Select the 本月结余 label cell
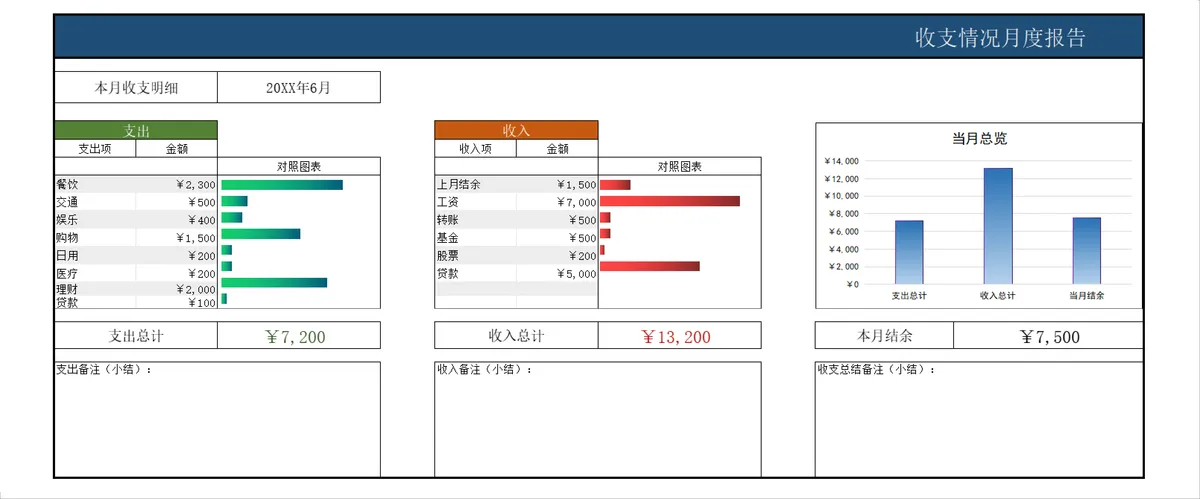Image resolution: width=1200 pixels, height=499 pixels. [885, 336]
